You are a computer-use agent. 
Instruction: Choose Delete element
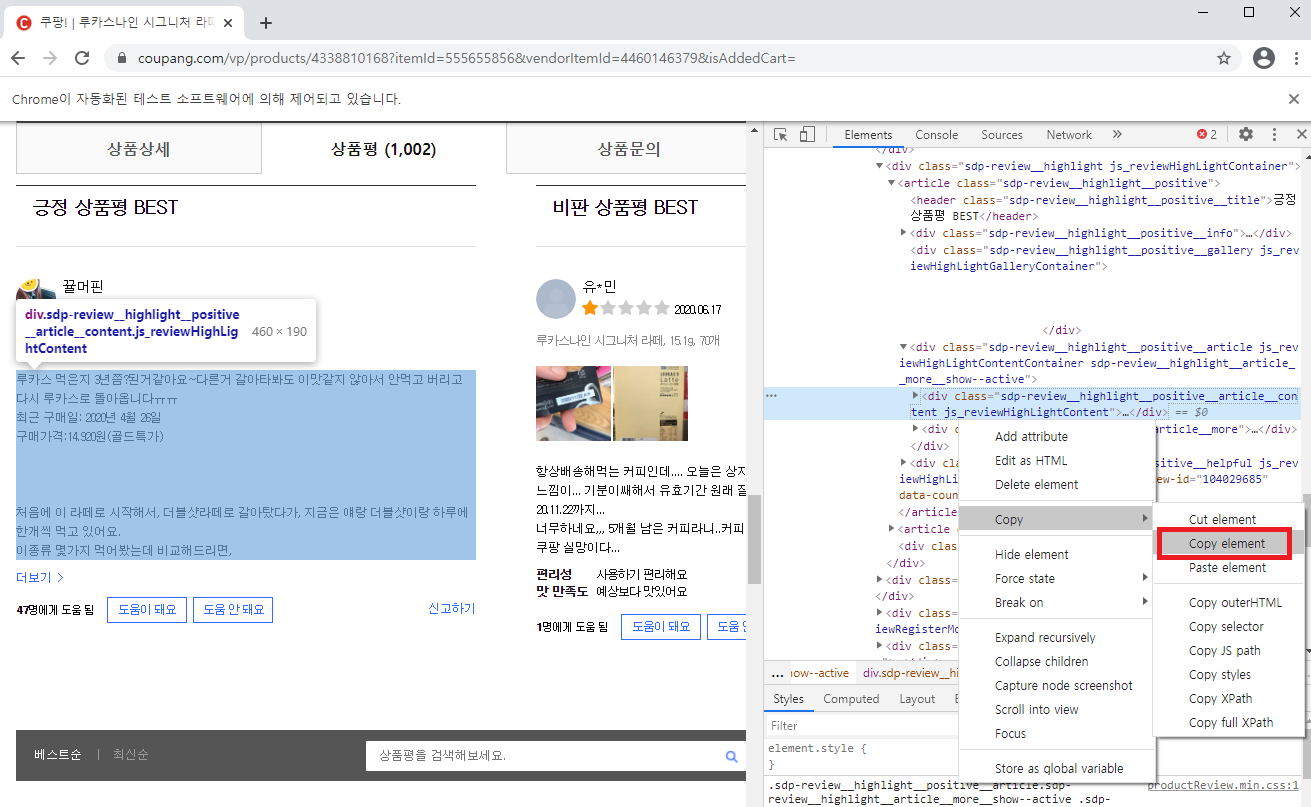pos(1055,485)
